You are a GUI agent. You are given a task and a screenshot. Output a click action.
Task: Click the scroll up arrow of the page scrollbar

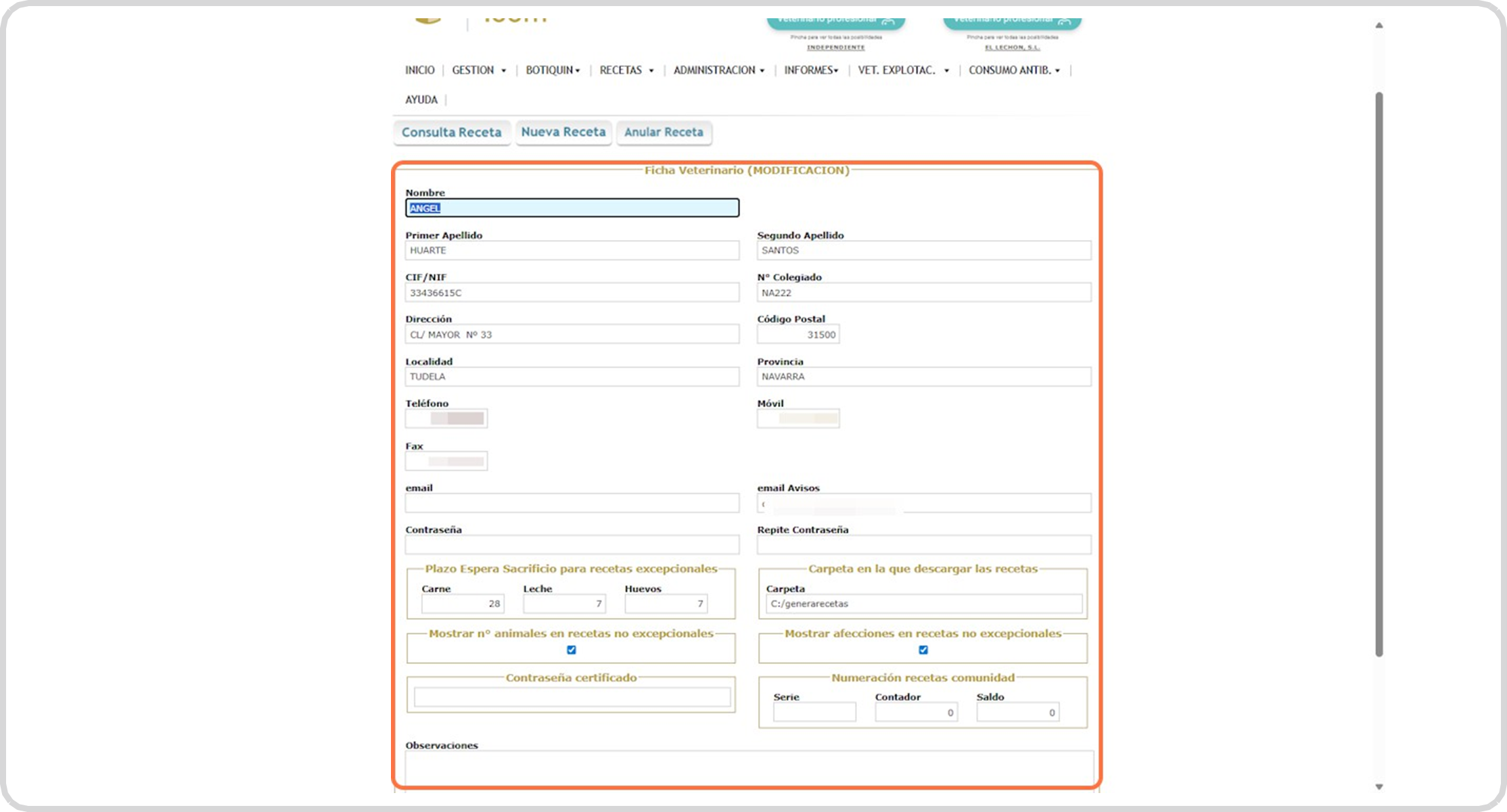coord(1378,26)
